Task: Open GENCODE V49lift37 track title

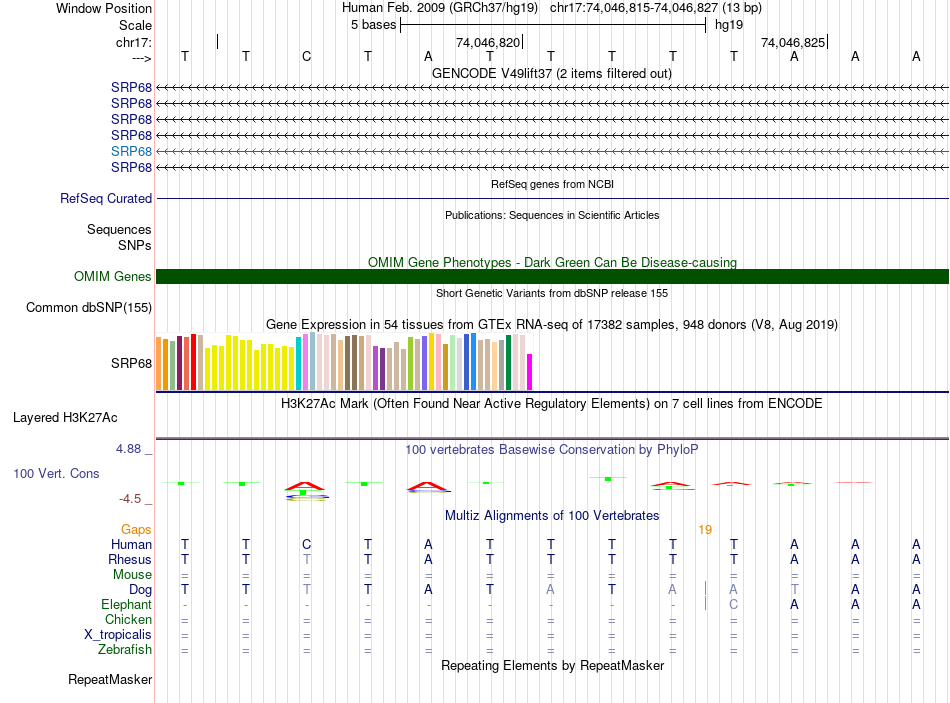Action: [552, 73]
